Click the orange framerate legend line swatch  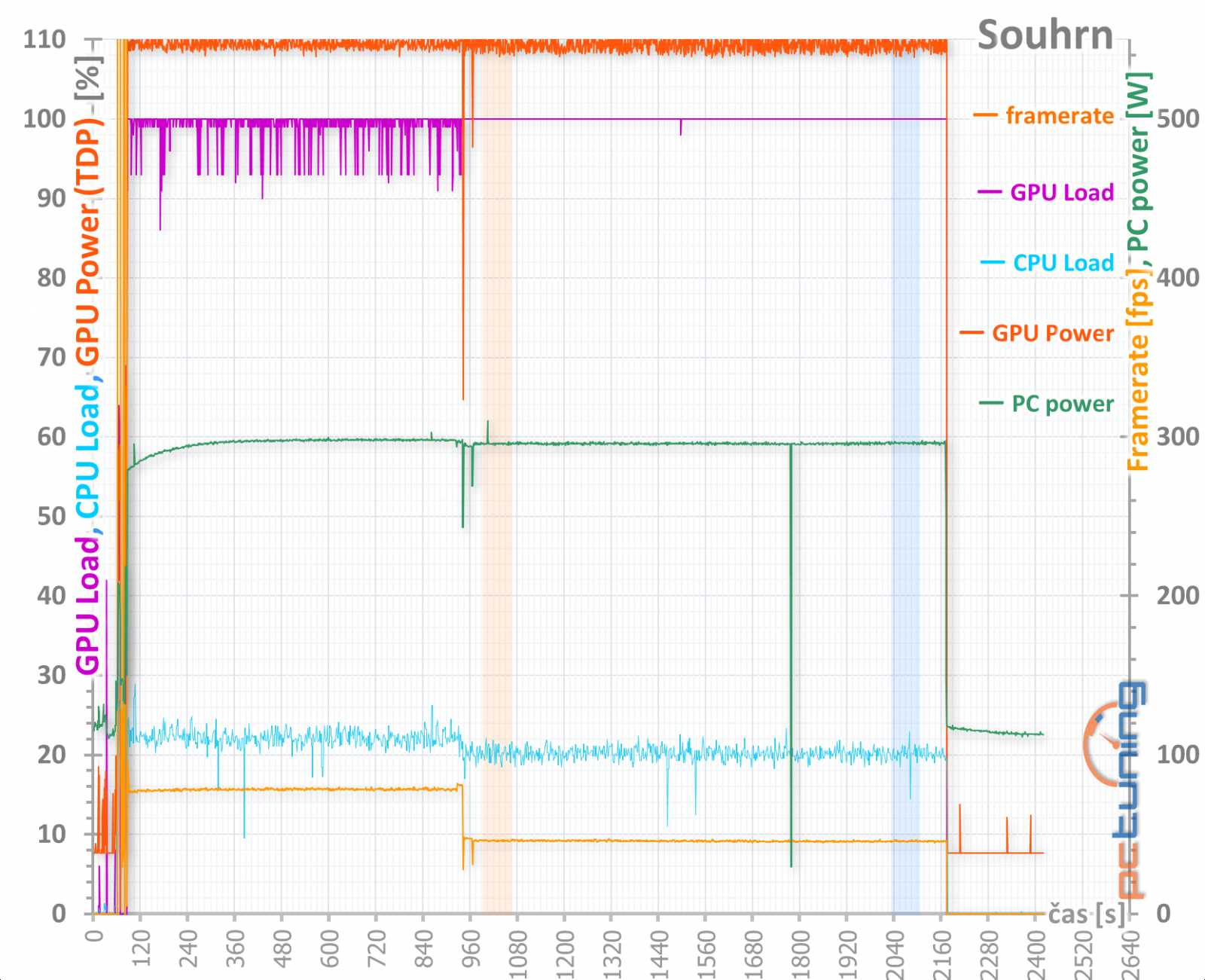tap(986, 116)
